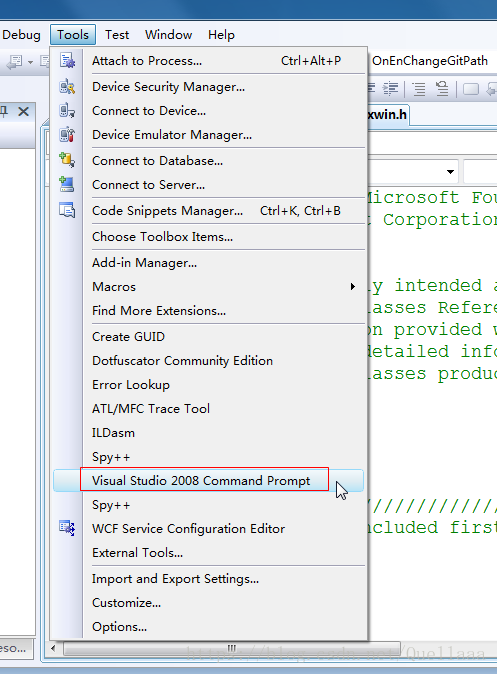
Task: Click the Device Emulator Manager icon
Action: click(67, 135)
